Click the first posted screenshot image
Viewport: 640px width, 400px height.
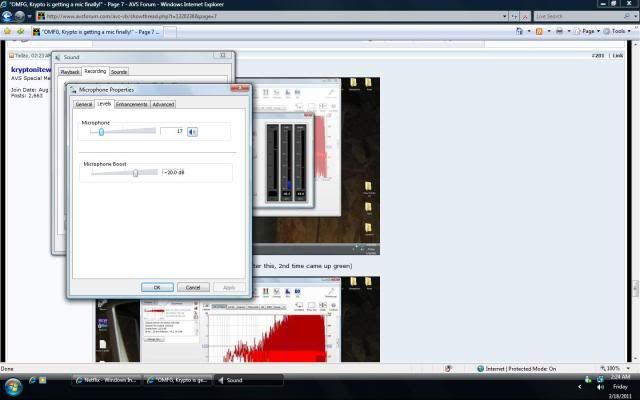[x=316, y=166]
